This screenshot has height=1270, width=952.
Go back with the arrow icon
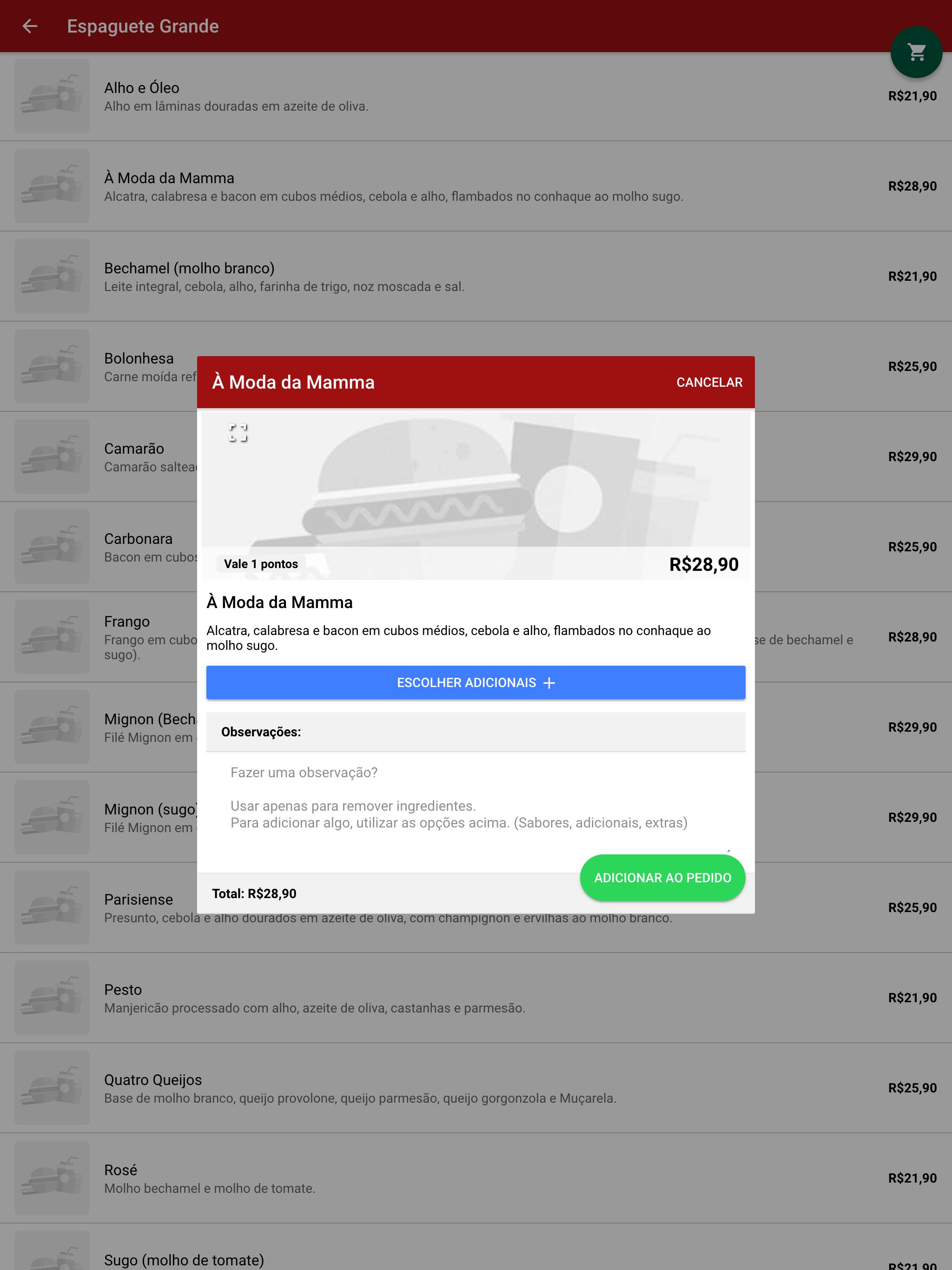pyautogui.click(x=30, y=26)
